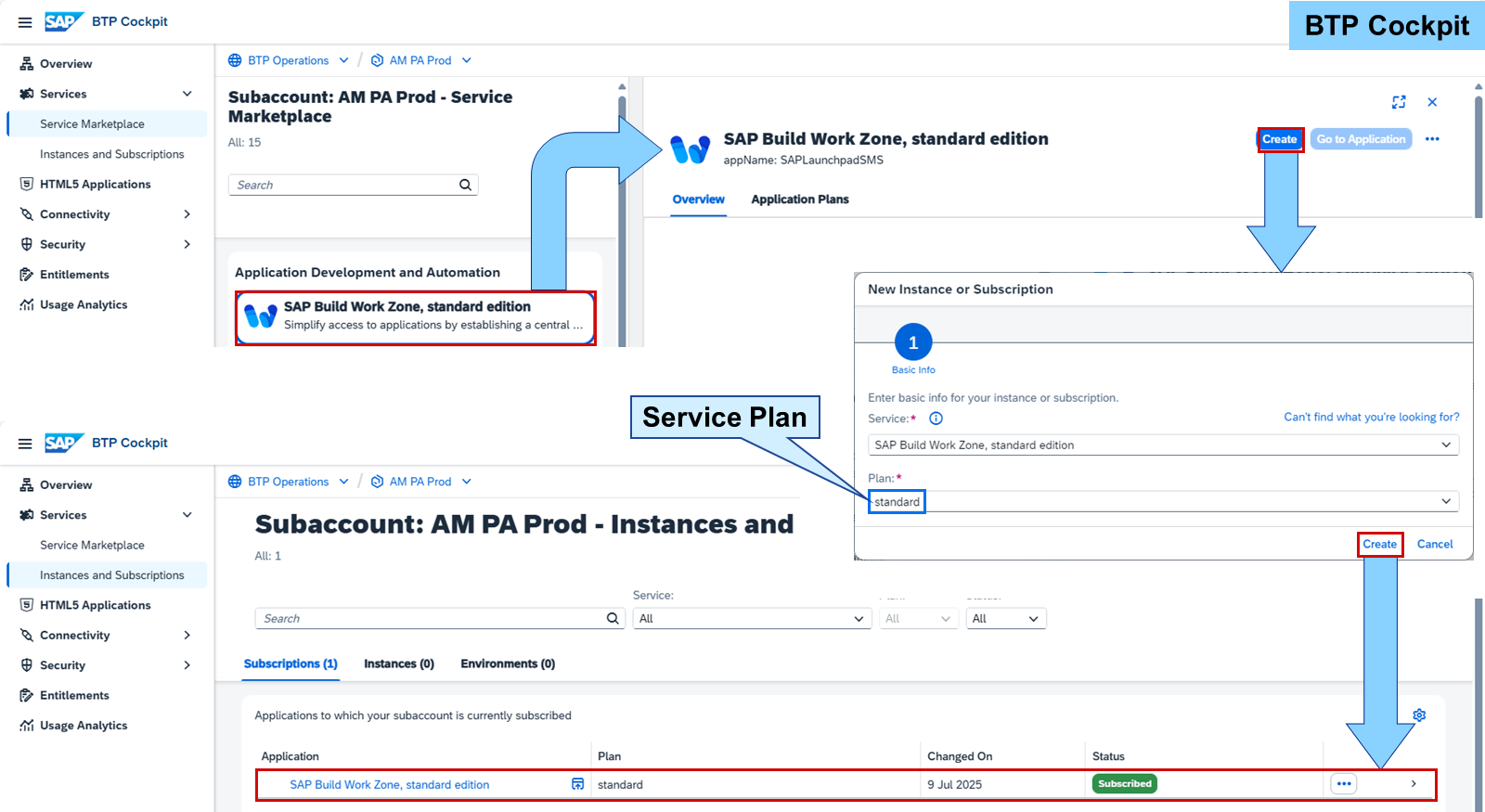Collapse Services section in lower cockpit sidebar
Viewport: 1485px width, 812px height.
pos(187,515)
